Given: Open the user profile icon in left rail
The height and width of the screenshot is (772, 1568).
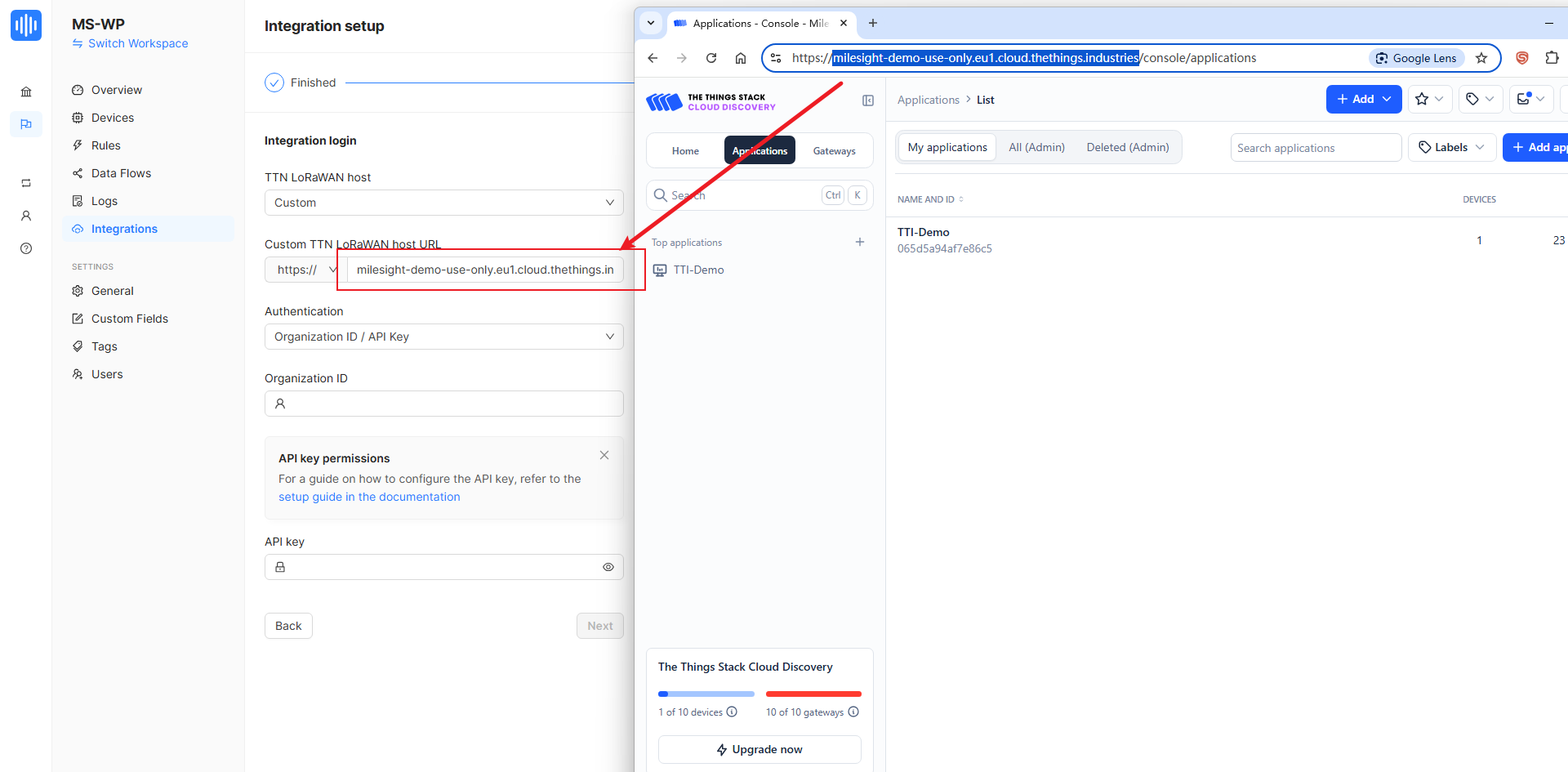Looking at the screenshot, I should click(26, 216).
